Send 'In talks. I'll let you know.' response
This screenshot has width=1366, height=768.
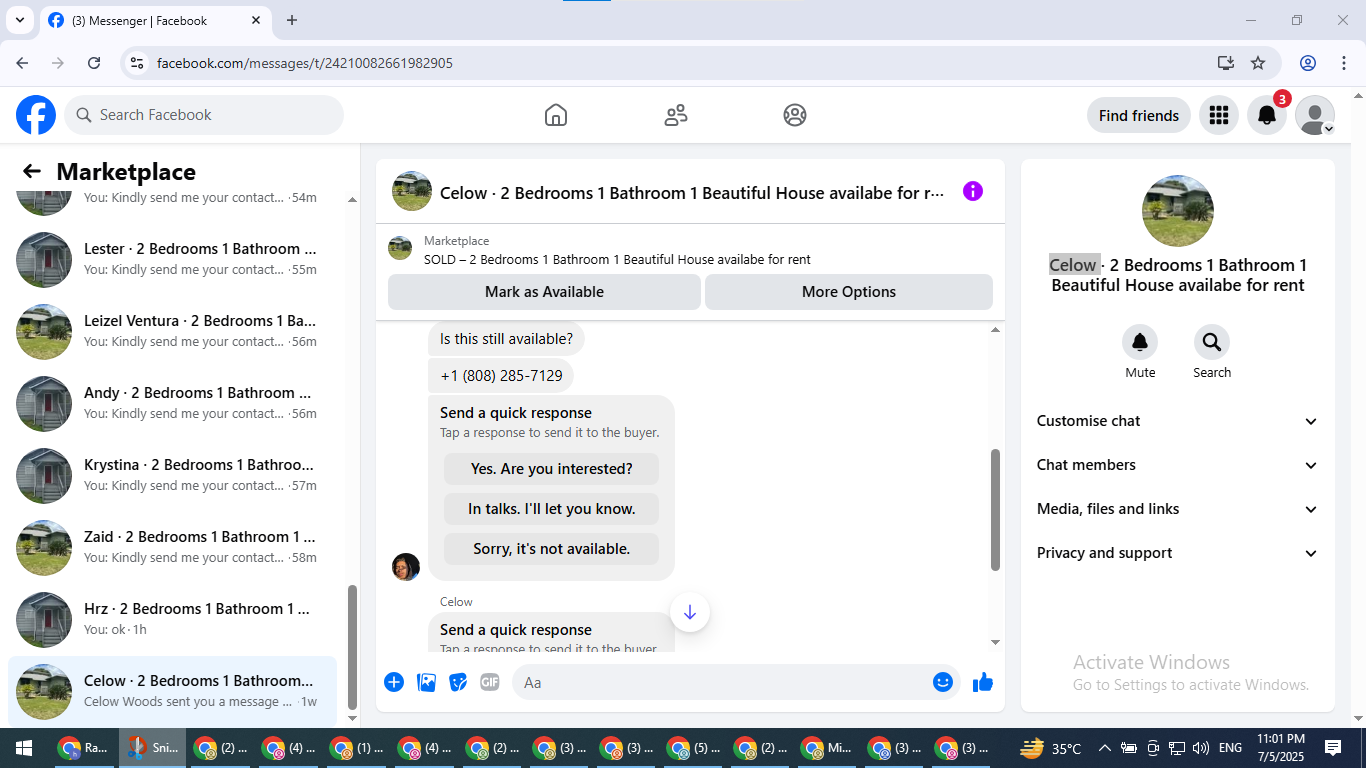click(x=552, y=509)
